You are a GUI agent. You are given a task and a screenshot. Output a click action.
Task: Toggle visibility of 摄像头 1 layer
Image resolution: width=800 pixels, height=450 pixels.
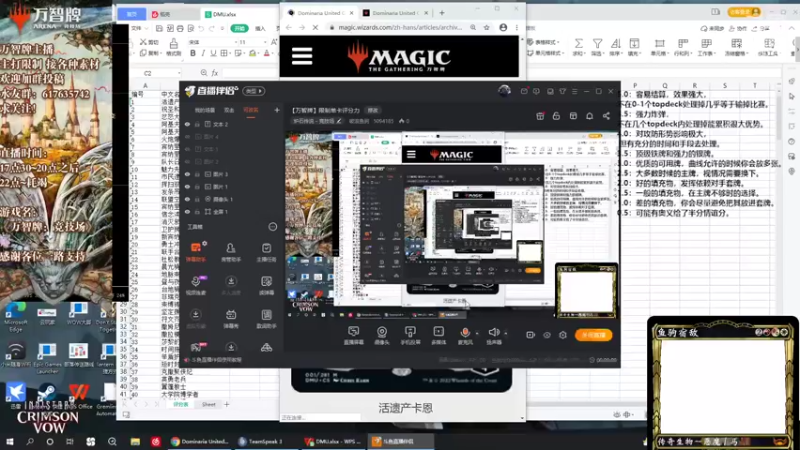click(187, 199)
